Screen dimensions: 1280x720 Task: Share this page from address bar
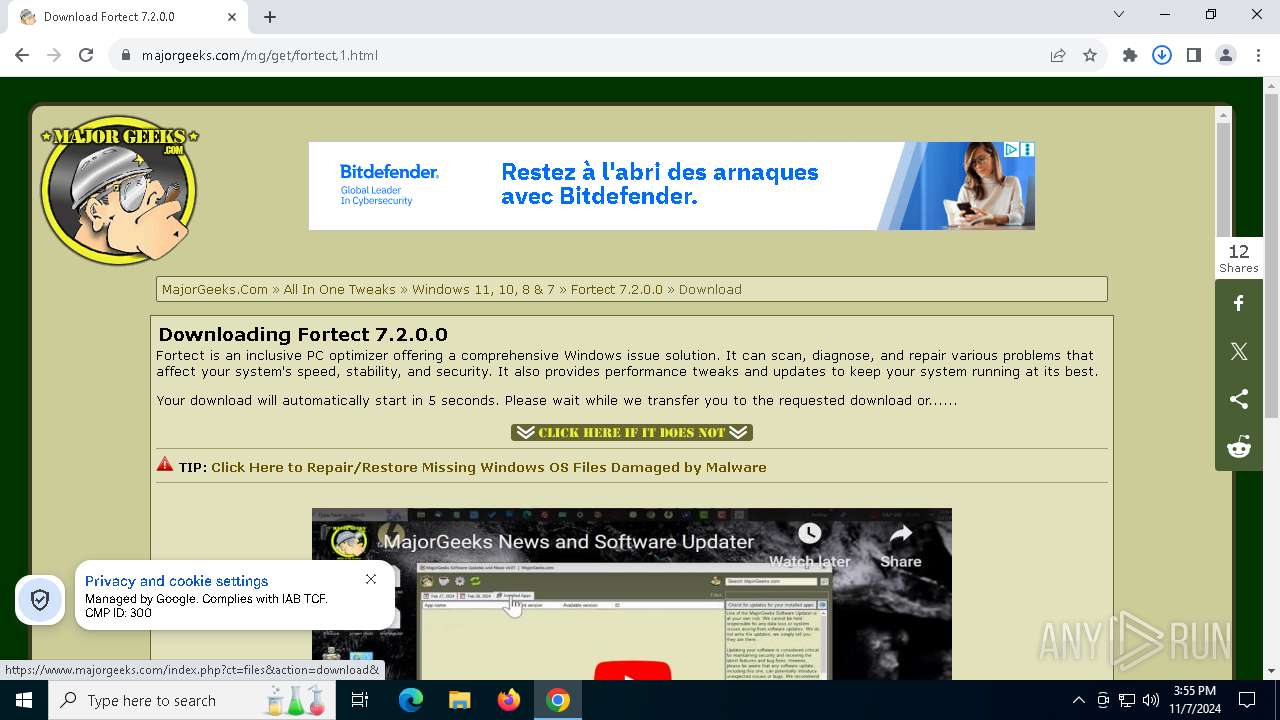pos(1058,55)
